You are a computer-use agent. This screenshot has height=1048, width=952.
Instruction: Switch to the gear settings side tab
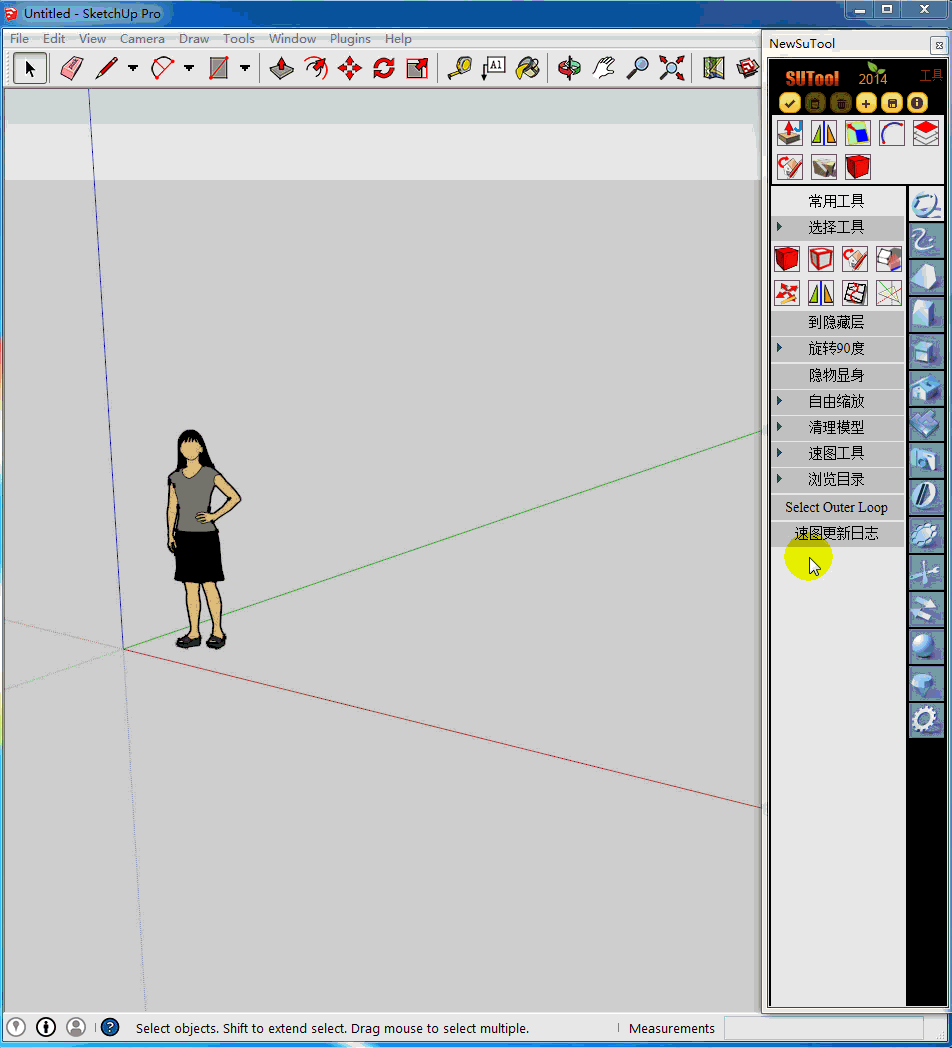pos(926,720)
